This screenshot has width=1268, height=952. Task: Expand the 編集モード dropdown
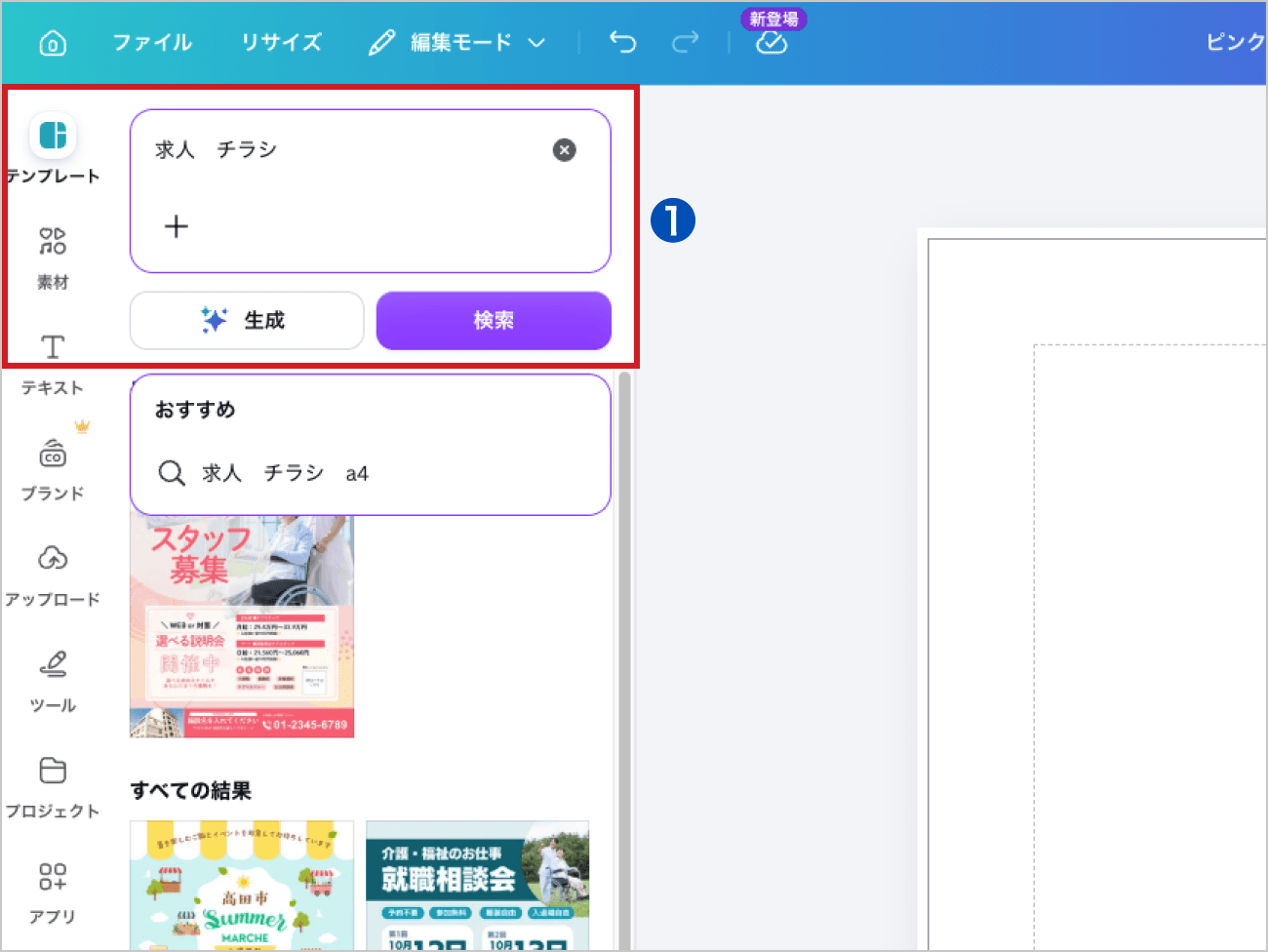(x=456, y=43)
